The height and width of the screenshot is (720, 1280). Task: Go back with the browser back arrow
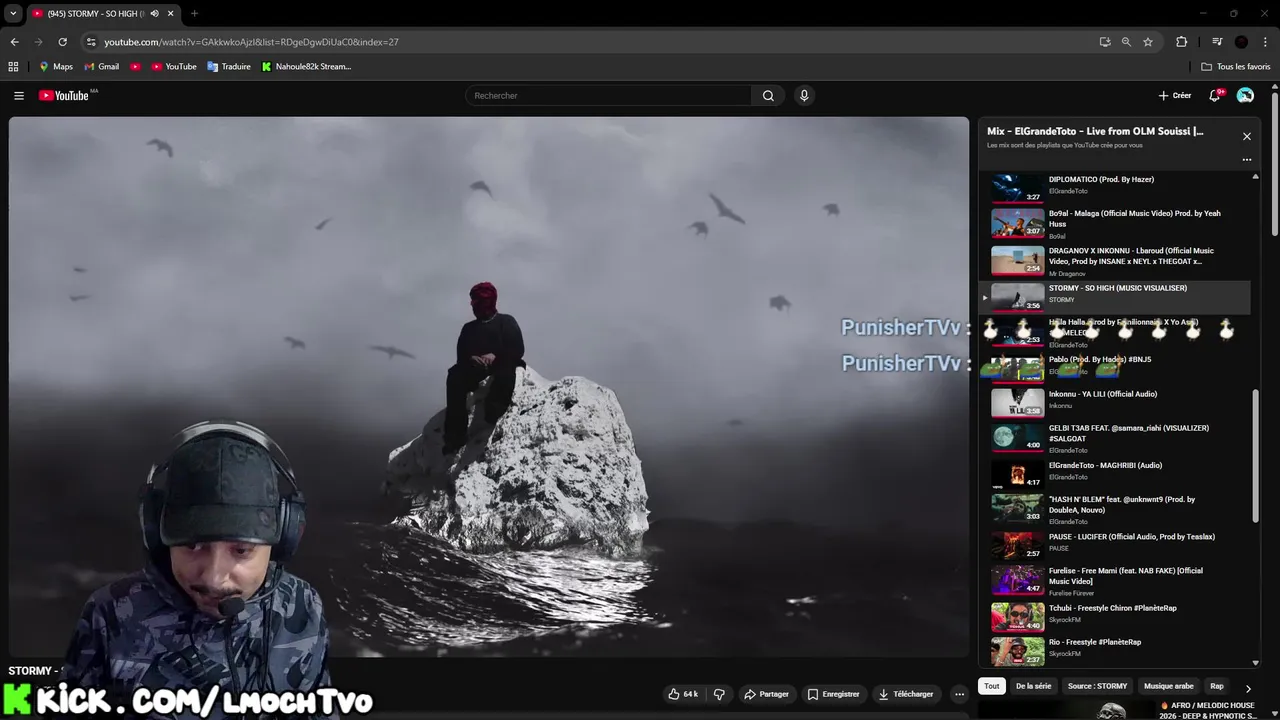point(14,42)
